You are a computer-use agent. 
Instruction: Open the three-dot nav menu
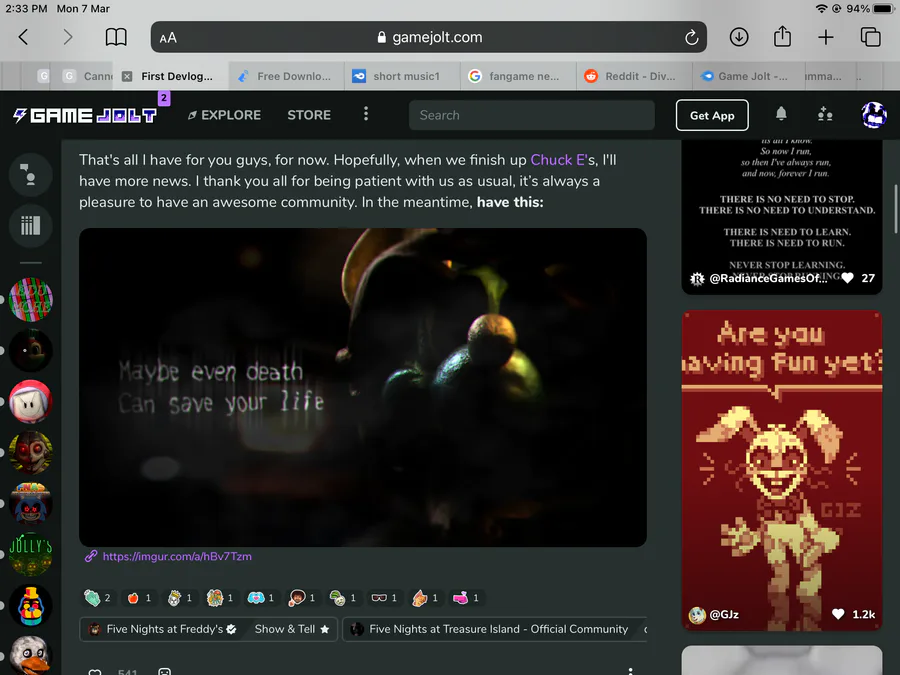pyautogui.click(x=366, y=114)
